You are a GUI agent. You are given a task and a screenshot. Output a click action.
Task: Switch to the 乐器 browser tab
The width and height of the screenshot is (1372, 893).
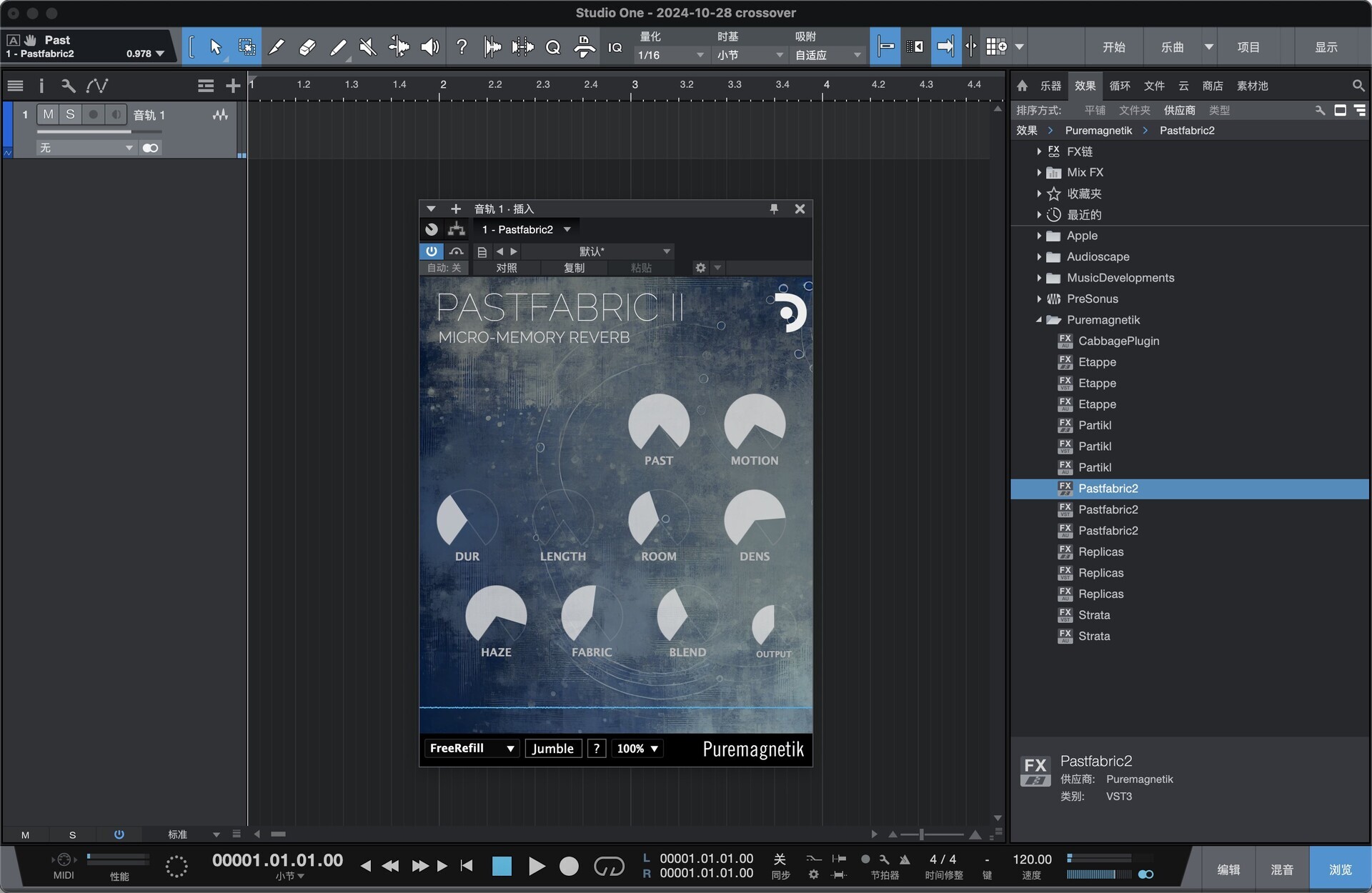[x=1050, y=86]
